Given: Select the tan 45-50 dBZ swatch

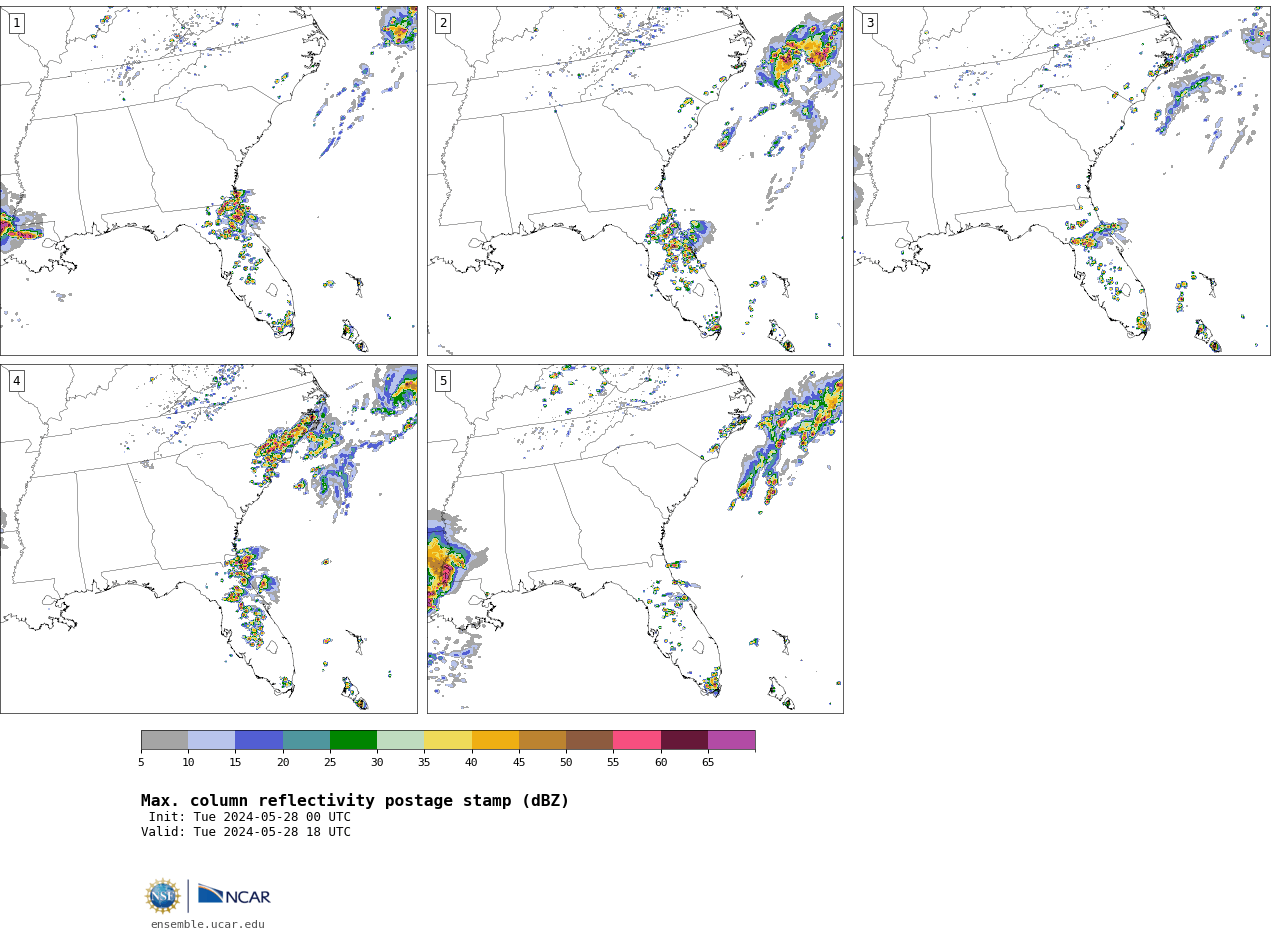Looking at the screenshot, I should pyautogui.click(x=542, y=740).
